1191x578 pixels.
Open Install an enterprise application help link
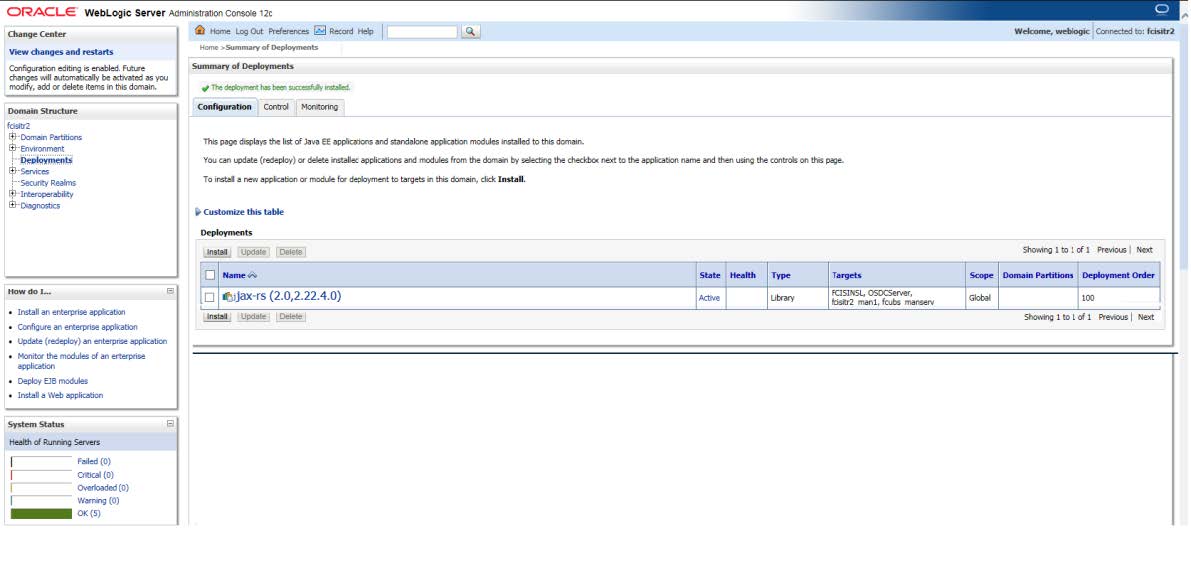71,312
